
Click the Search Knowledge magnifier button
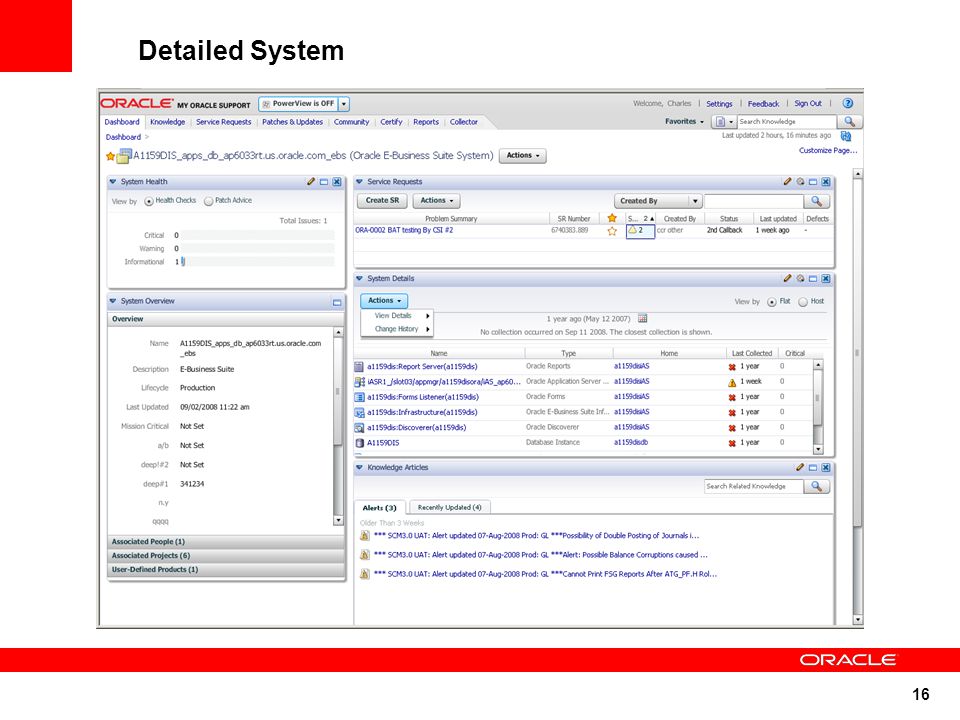(849, 121)
